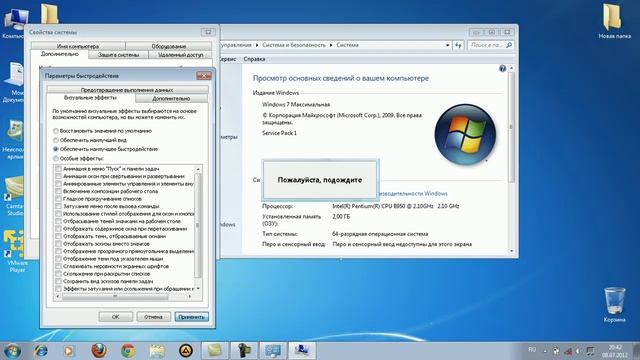Click the RU language indicator

click(x=532, y=350)
